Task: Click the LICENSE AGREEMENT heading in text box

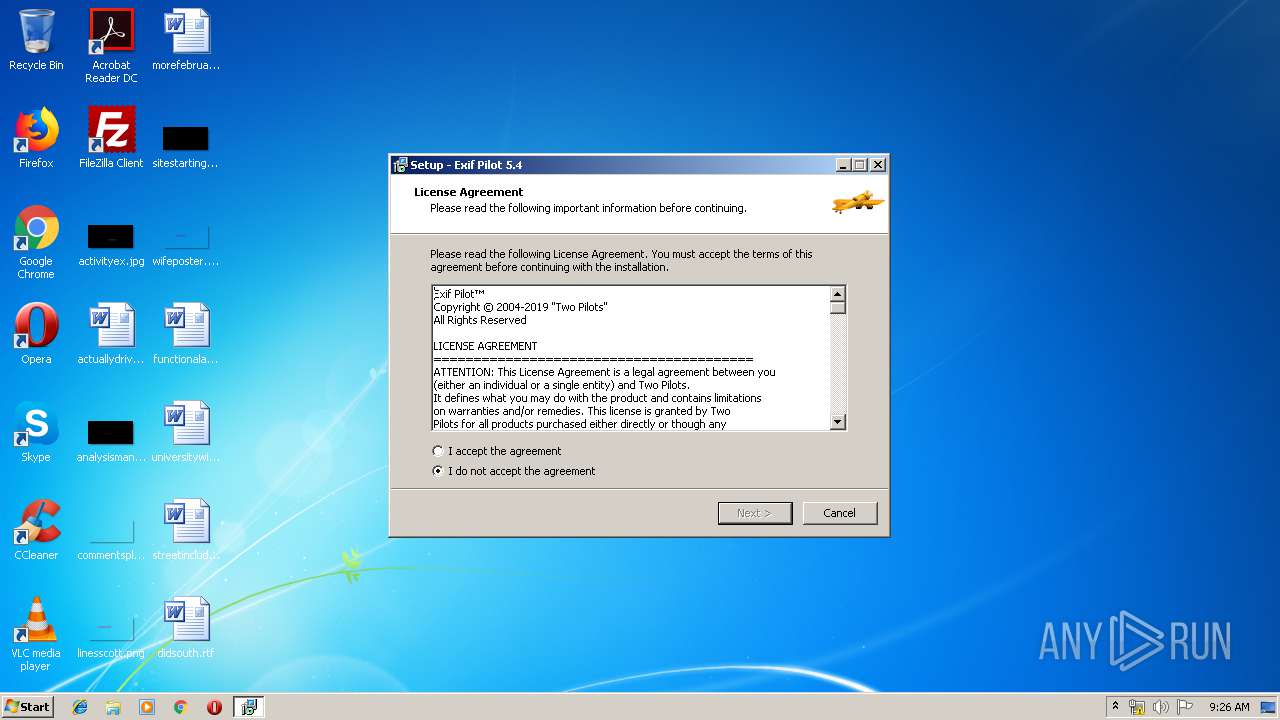Action: pyautogui.click(x=485, y=346)
